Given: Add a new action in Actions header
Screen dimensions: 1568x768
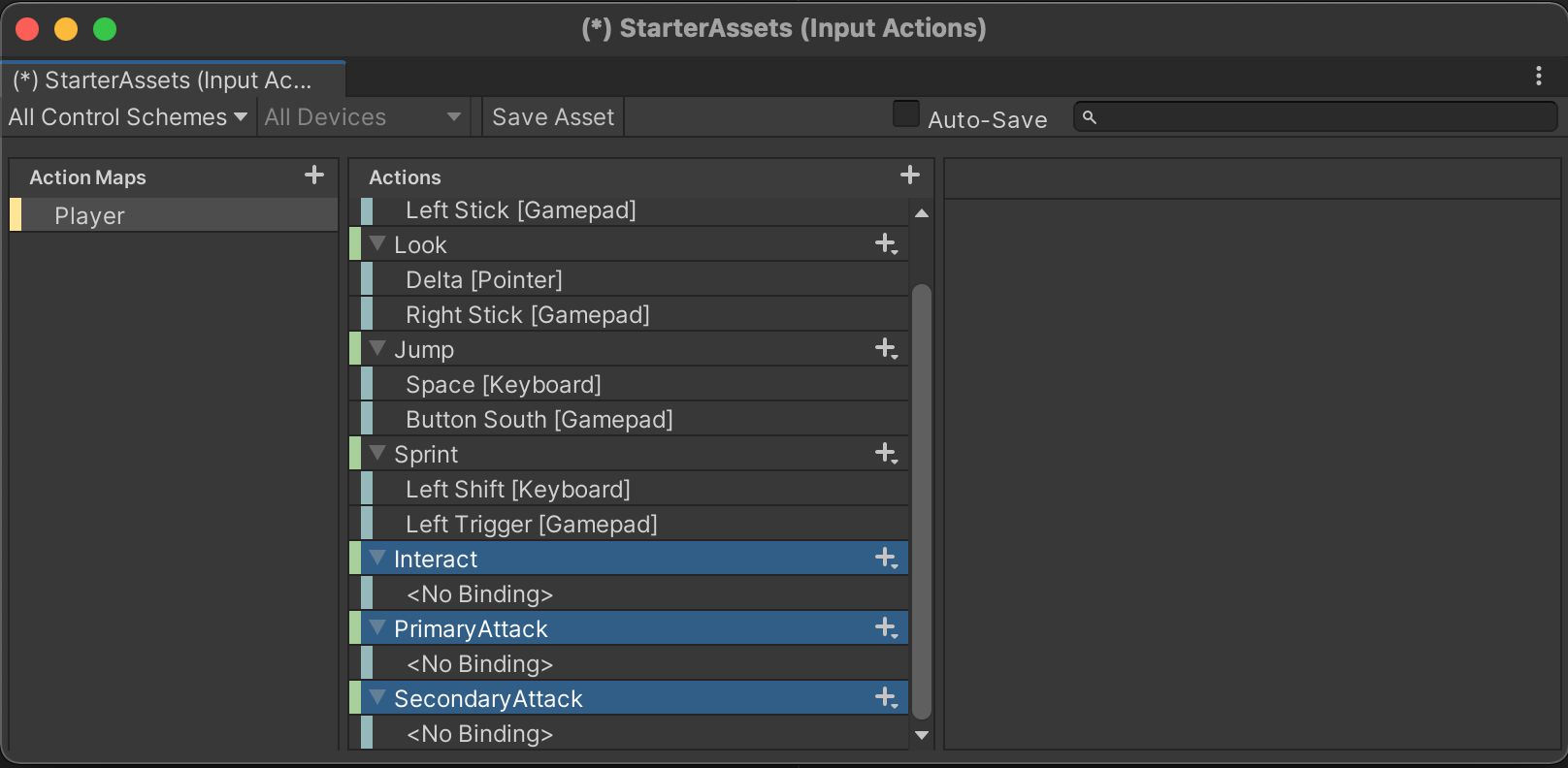Looking at the screenshot, I should (x=909, y=176).
